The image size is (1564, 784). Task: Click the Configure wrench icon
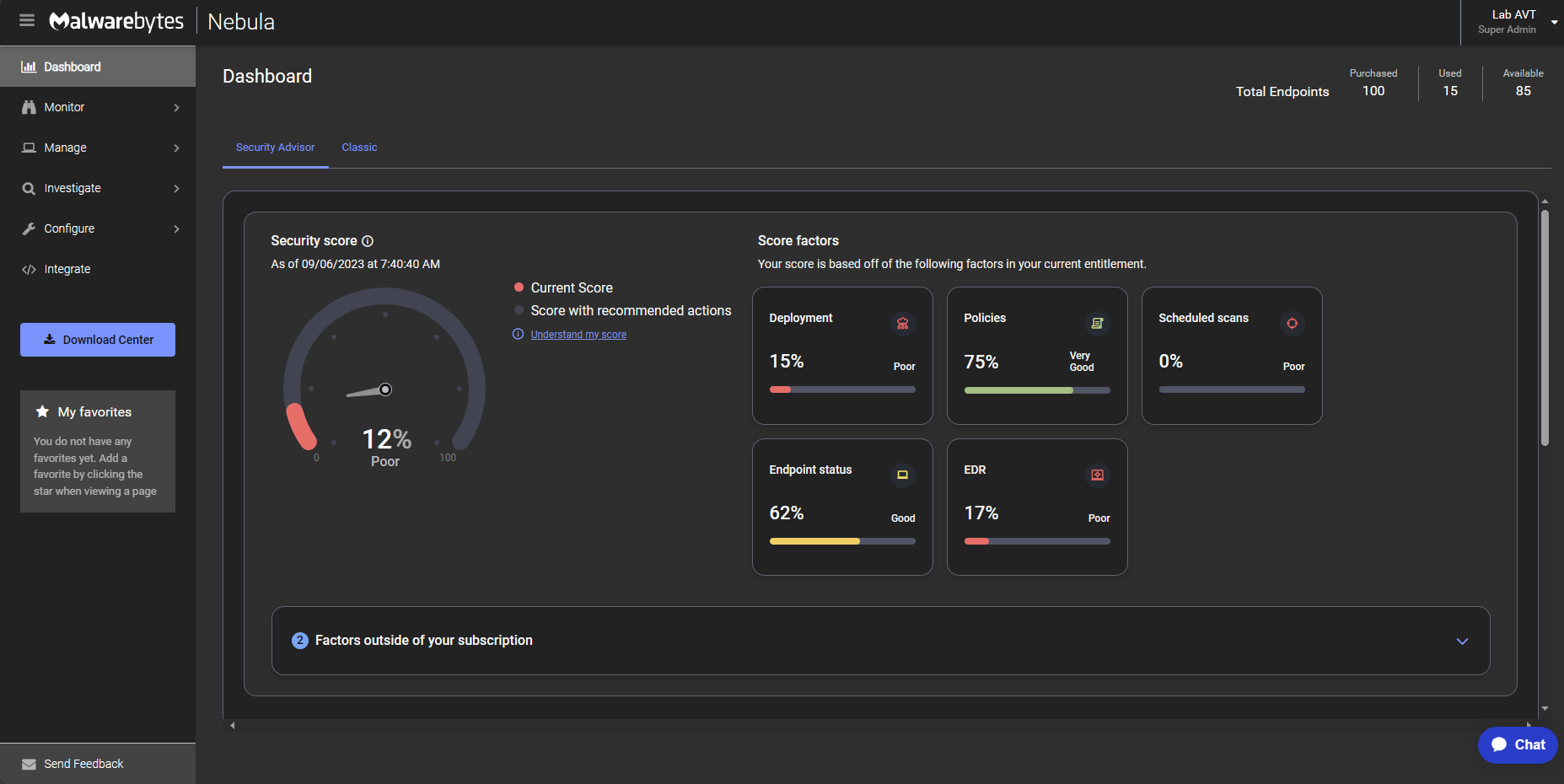click(29, 228)
